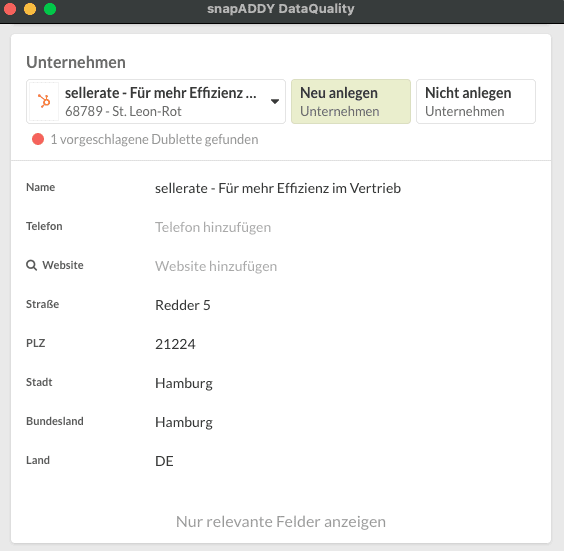564x551 pixels.
Task: Click the Stadt field label
Action: [x=39, y=382]
